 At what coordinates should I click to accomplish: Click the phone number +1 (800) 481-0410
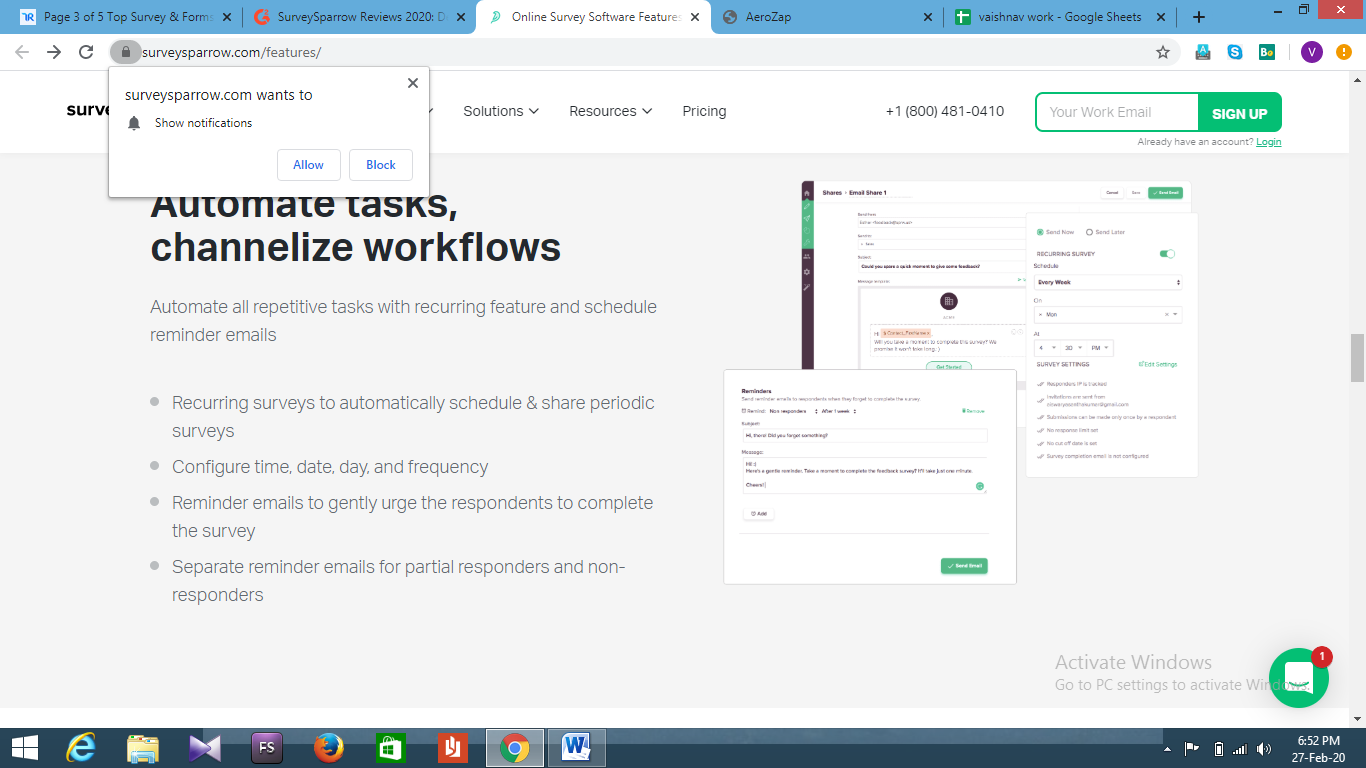coord(945,111)
